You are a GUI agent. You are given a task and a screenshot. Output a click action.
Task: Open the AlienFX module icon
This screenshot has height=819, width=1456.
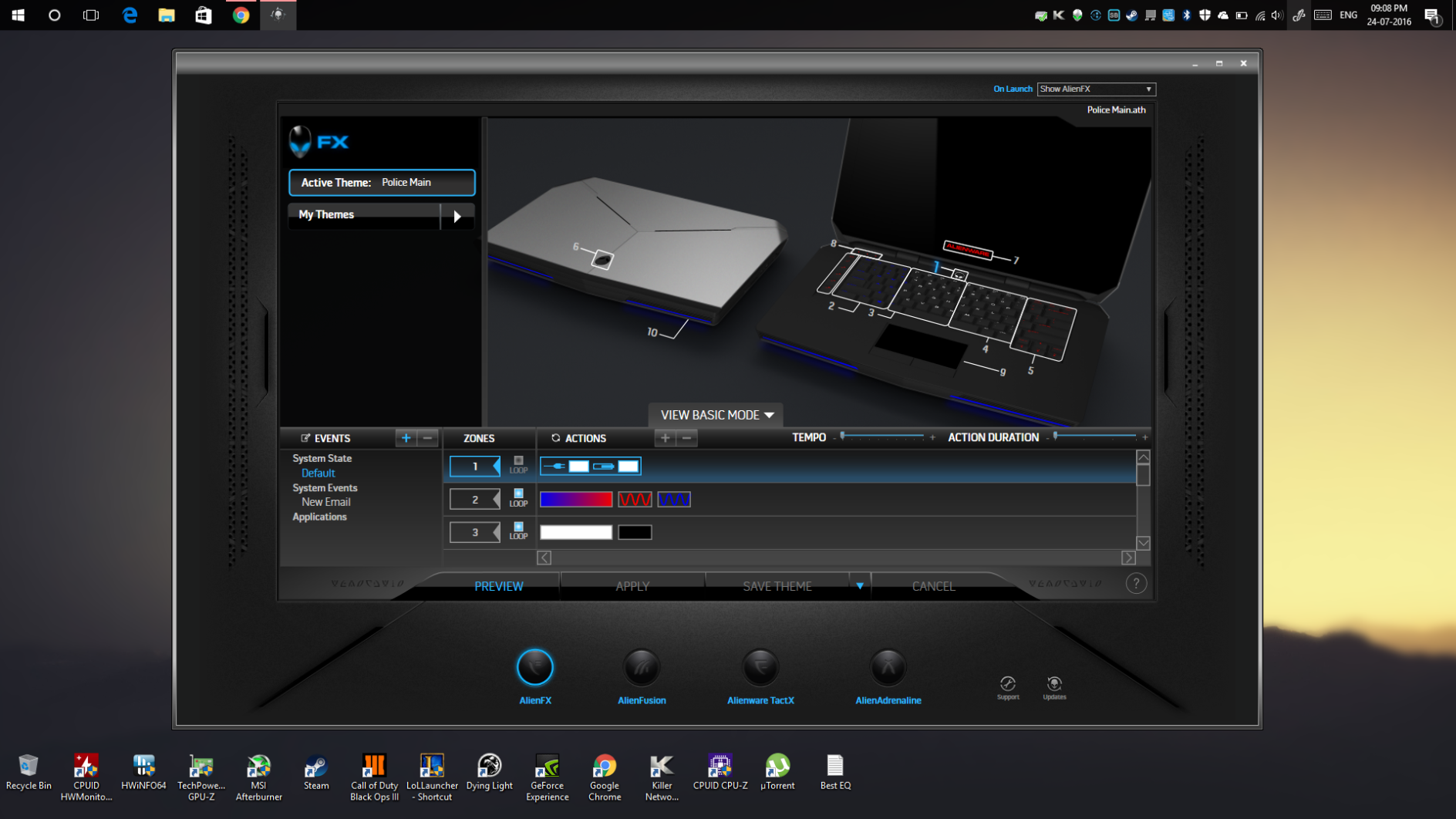pos(534,668)
